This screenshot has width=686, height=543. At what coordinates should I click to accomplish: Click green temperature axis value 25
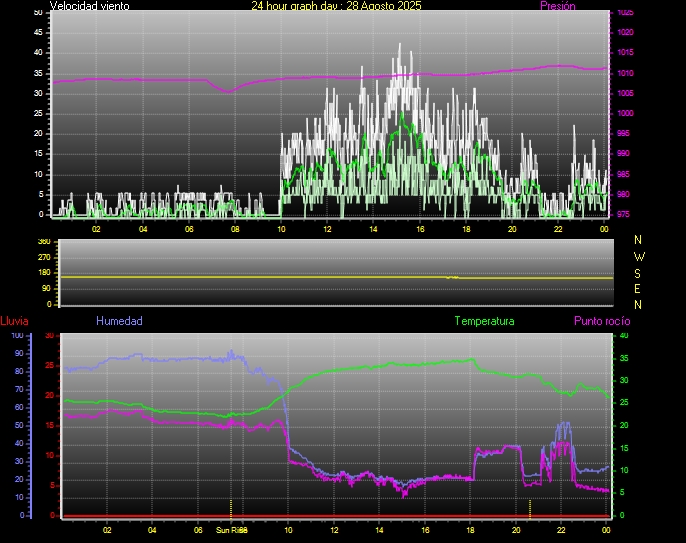pos(624,403)
